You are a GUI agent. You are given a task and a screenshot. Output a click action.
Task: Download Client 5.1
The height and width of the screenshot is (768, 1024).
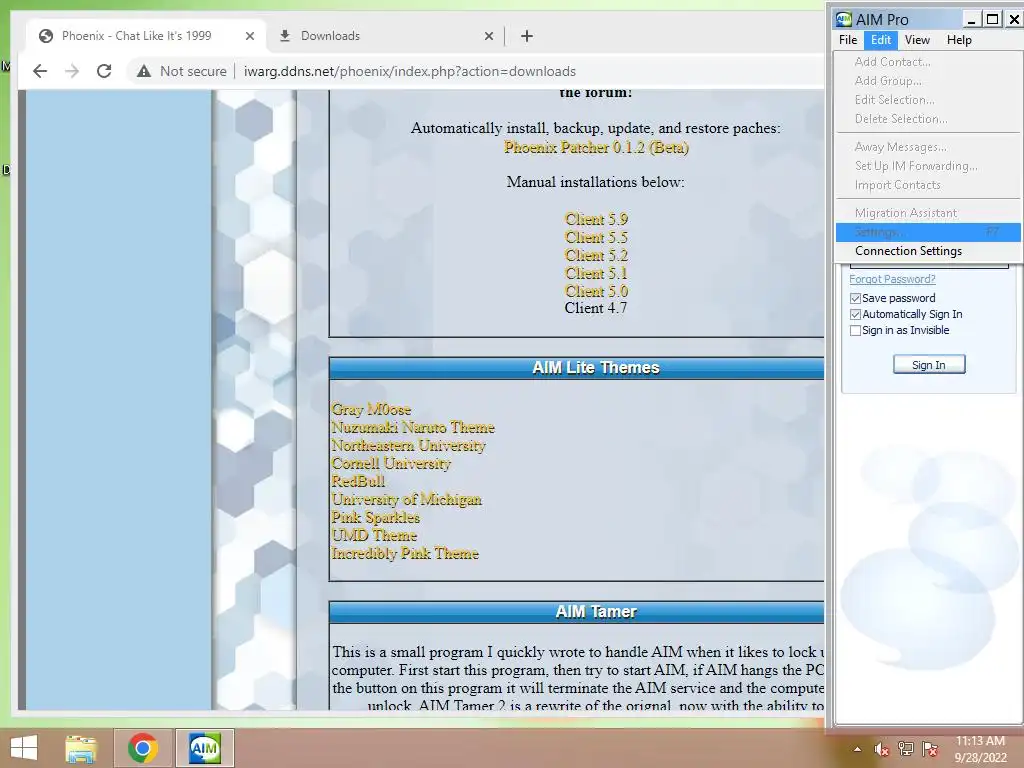(x=596, y=273)
